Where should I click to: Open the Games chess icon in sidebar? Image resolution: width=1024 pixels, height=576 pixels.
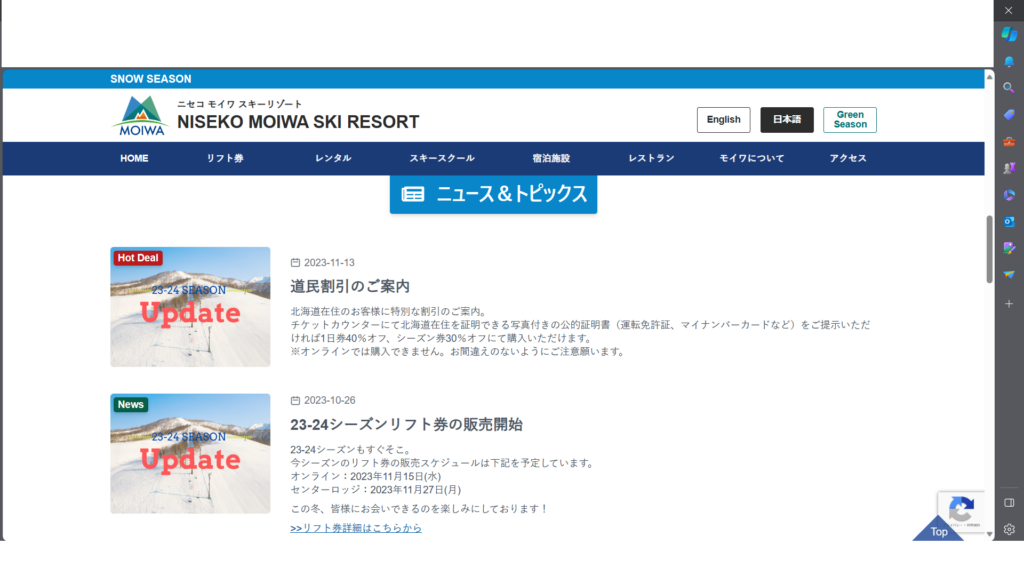click(1009, 168)
